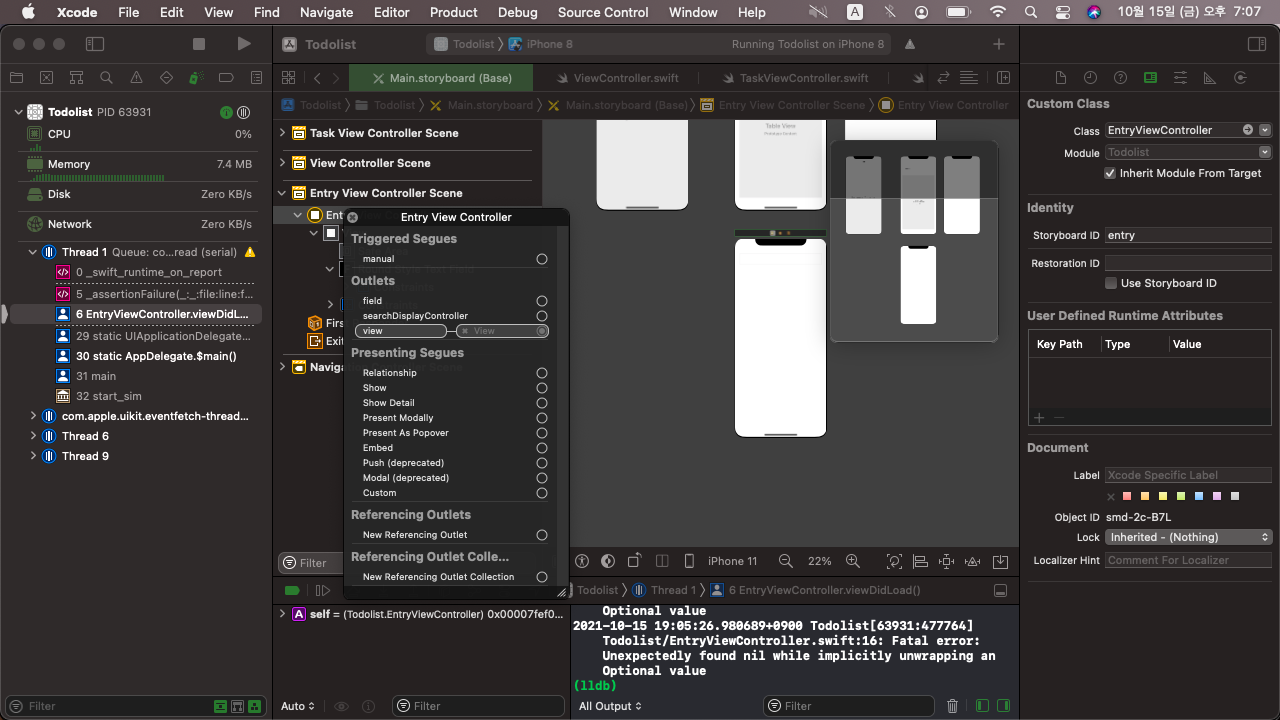Open the Library plus button

[x=999, y=44]
